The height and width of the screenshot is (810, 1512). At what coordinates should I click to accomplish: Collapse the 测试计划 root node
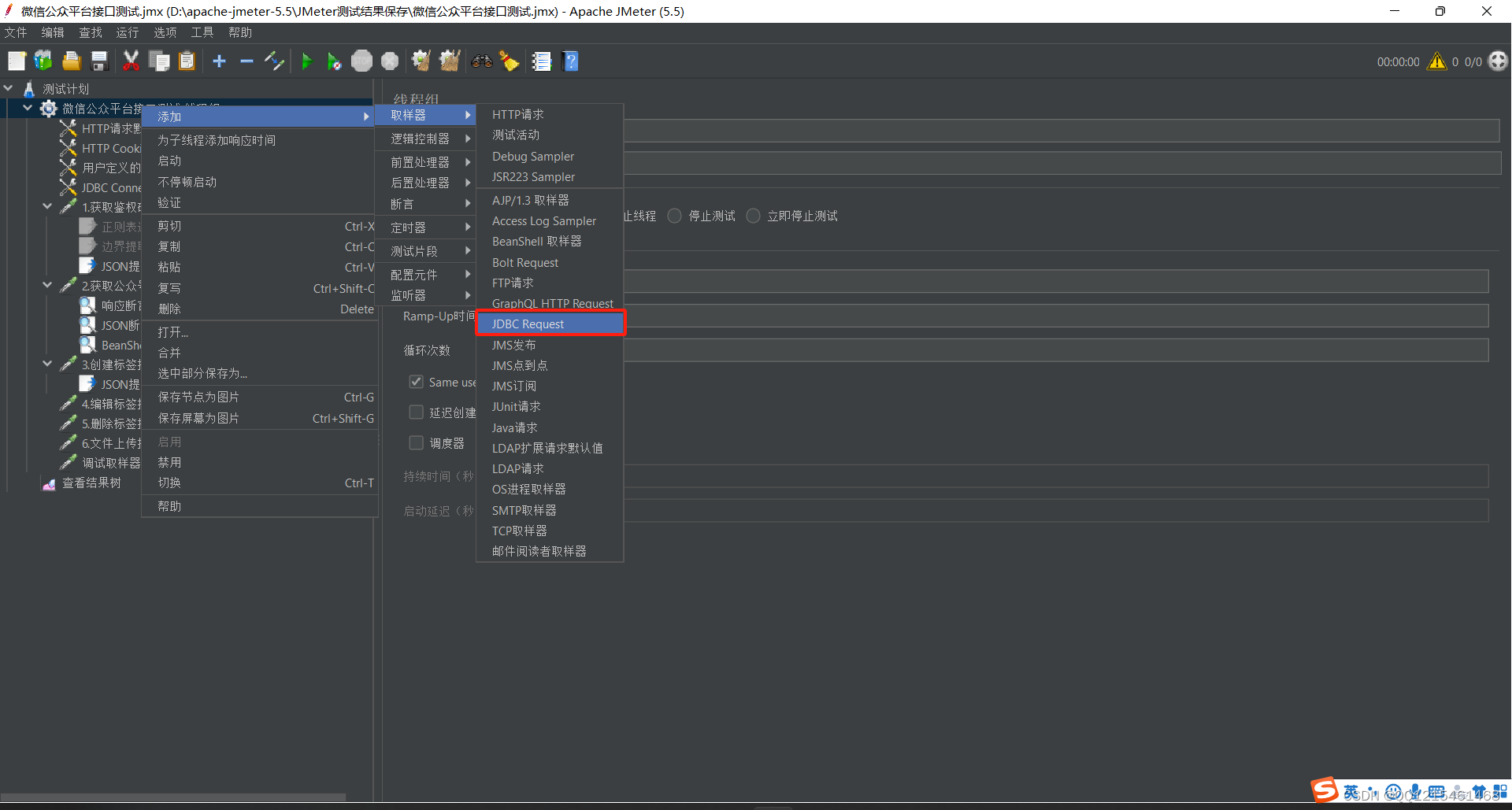[x=9, y=88]
